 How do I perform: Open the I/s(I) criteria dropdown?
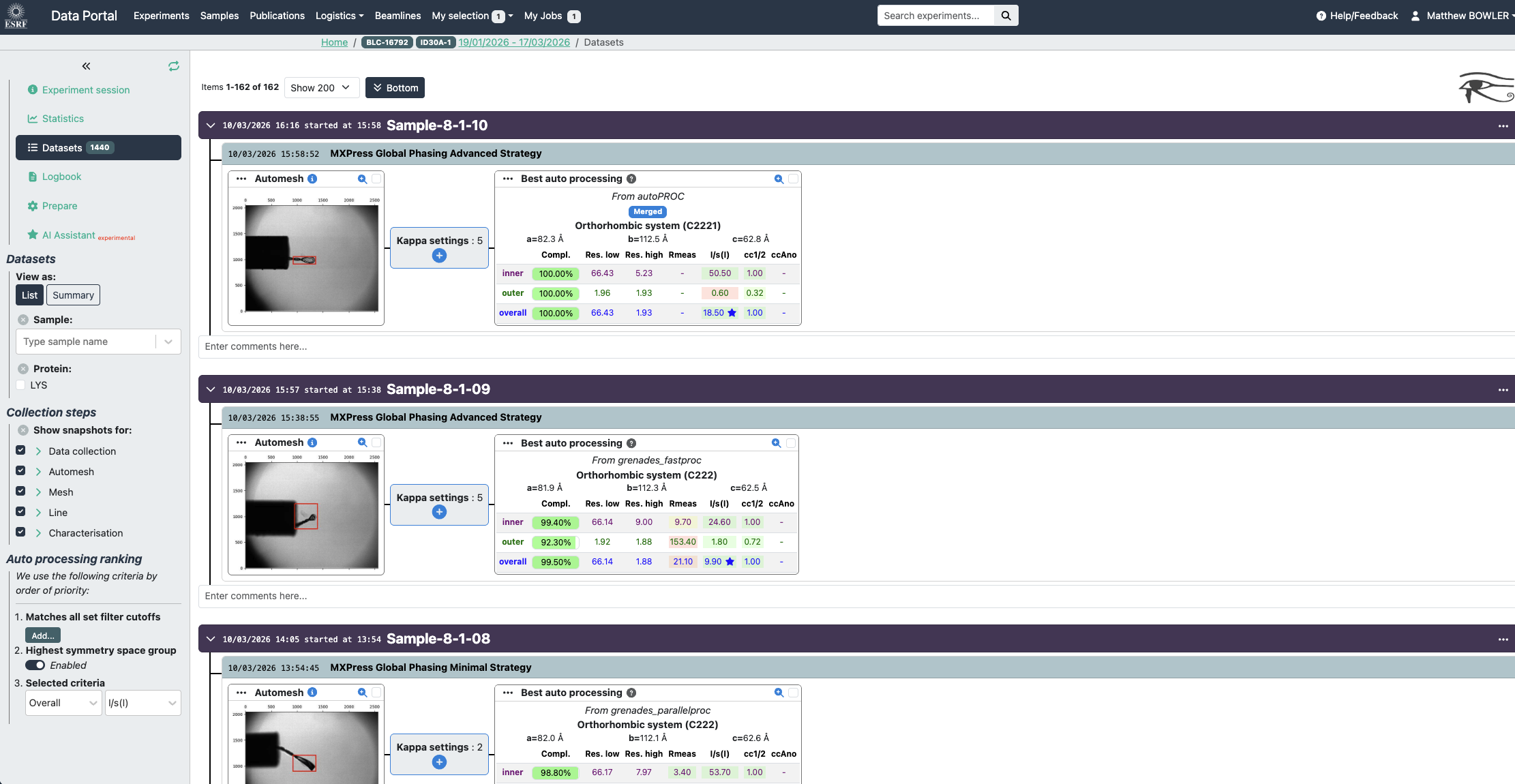142,703
